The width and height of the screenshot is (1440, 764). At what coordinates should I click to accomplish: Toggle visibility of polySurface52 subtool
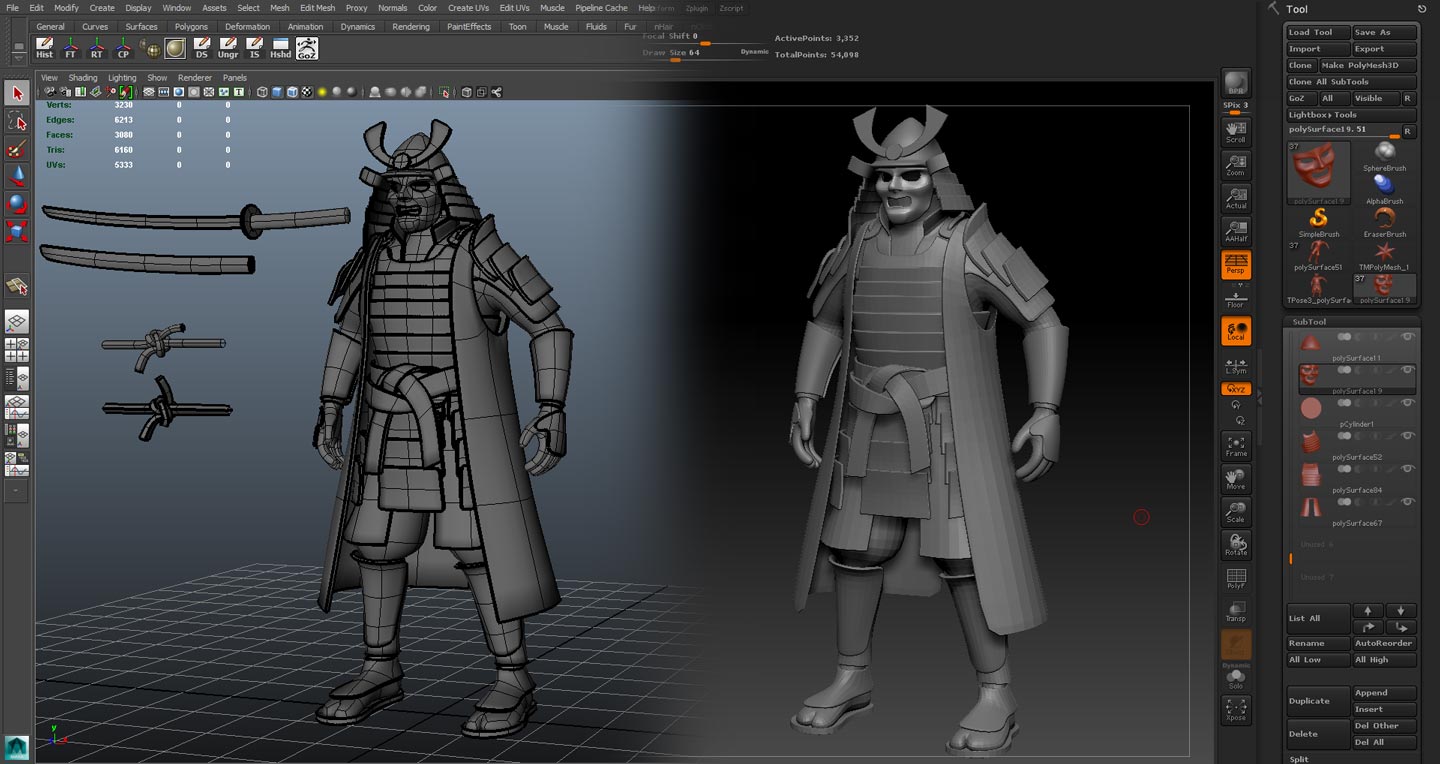tap(1408, 436)
